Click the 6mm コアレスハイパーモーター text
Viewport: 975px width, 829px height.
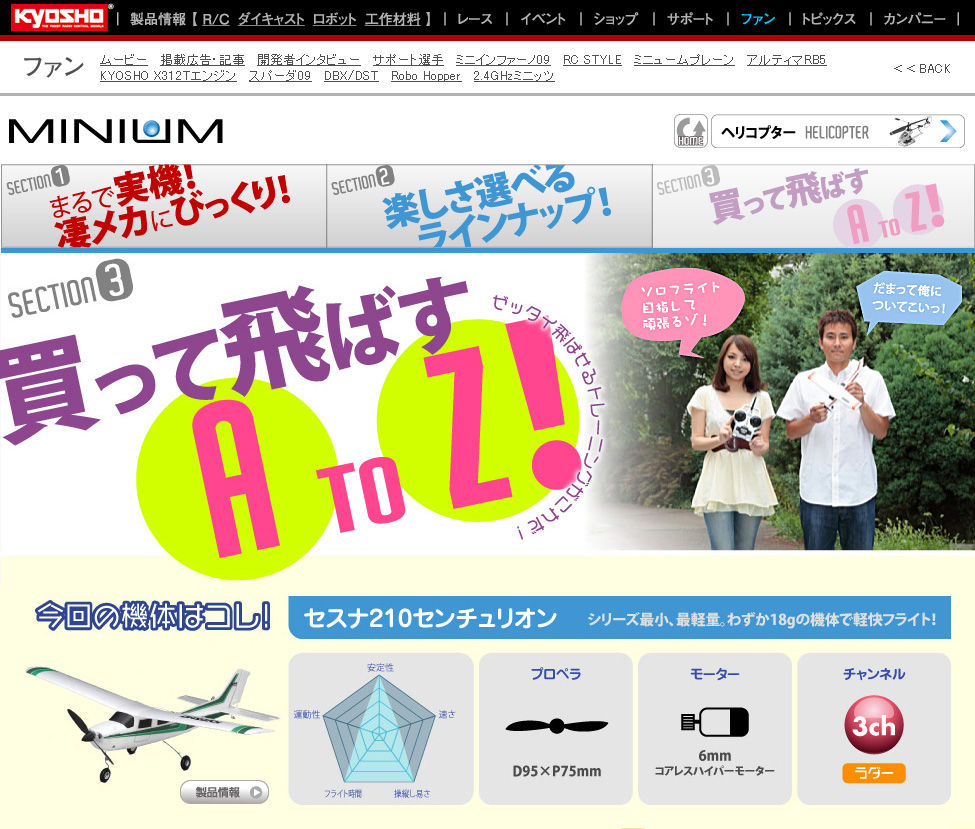(x=714, y=763)
